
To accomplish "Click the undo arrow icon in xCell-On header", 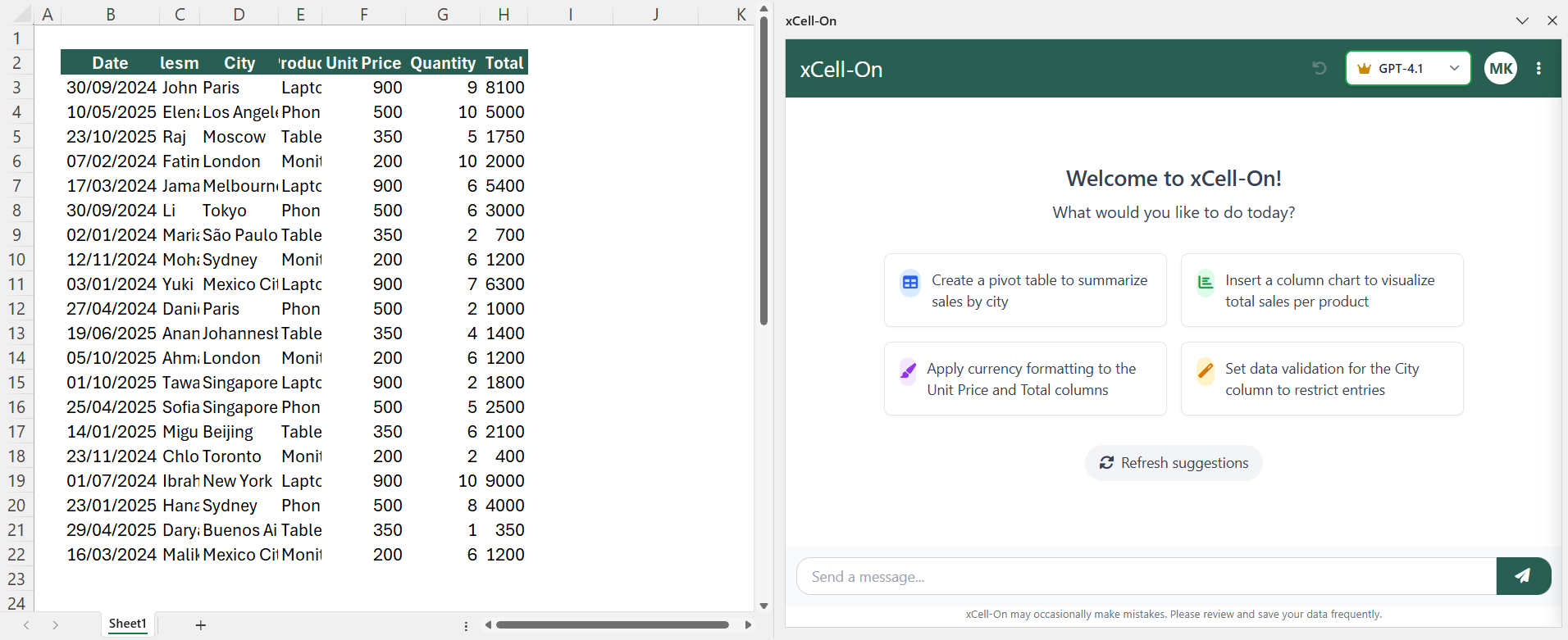I will click(1319, 68).
